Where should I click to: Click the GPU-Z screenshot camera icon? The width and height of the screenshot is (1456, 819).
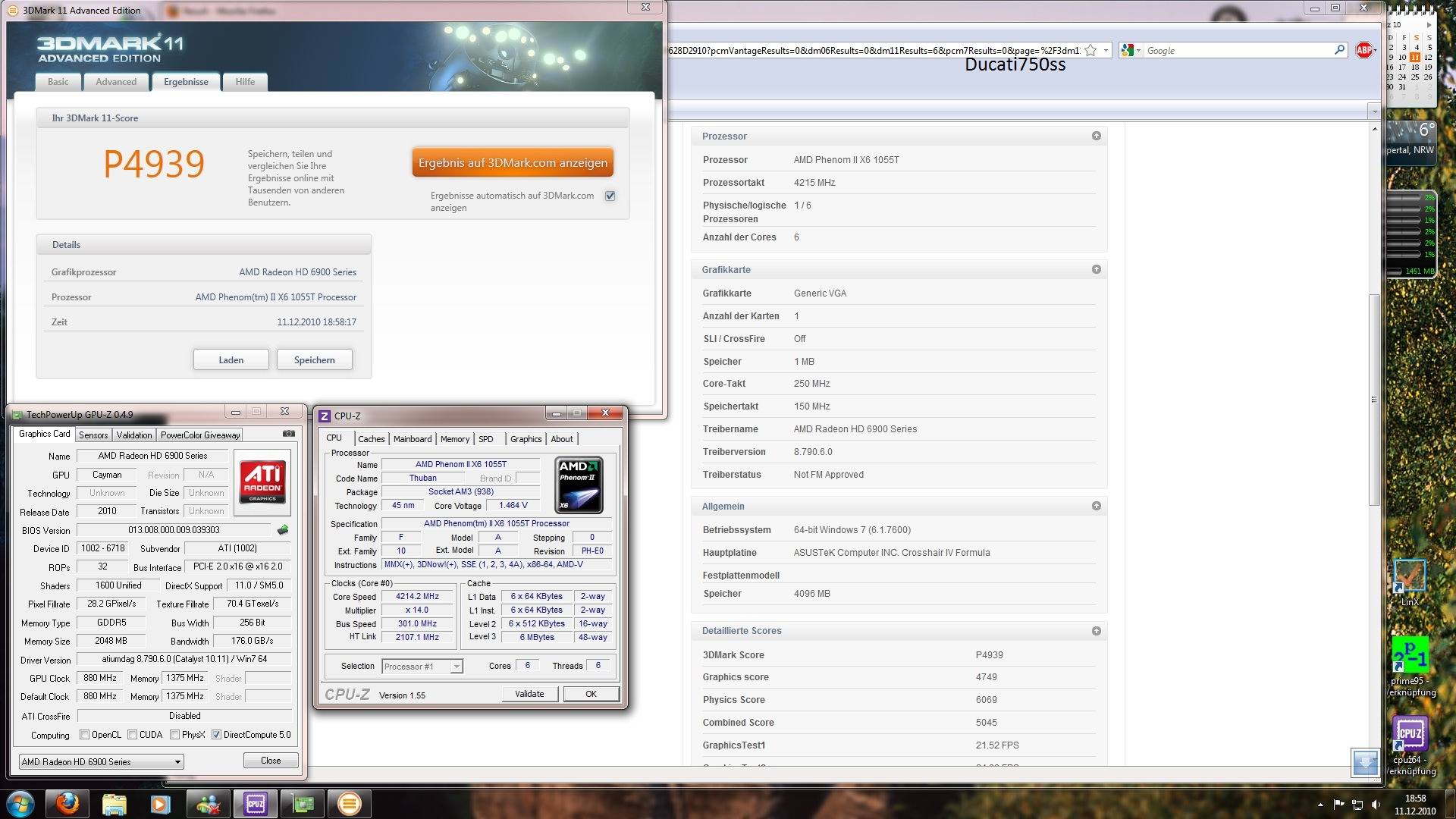pos(289,434)
